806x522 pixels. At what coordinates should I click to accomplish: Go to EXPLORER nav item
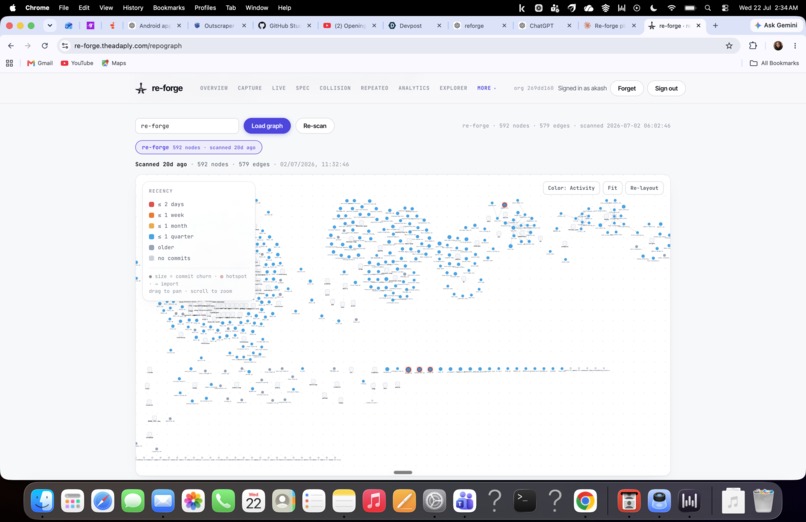(453, 88)
